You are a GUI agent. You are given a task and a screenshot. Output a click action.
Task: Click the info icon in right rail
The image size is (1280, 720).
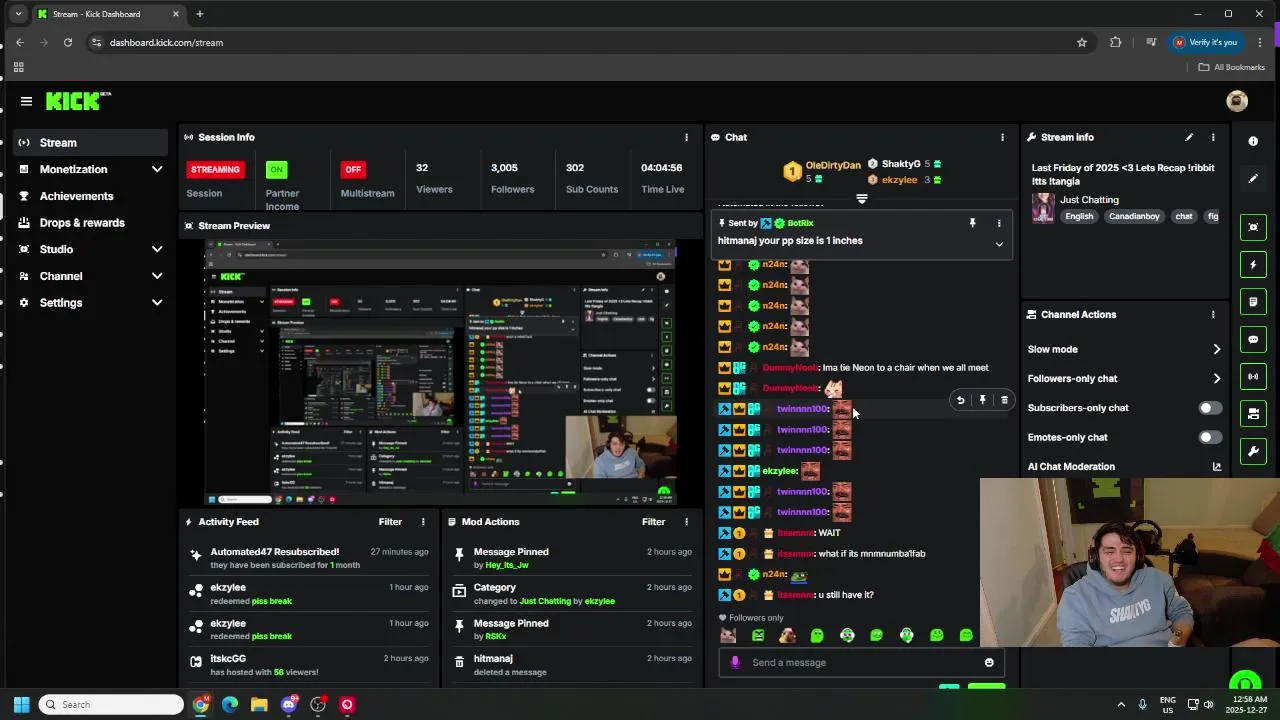coord(1253,142)
